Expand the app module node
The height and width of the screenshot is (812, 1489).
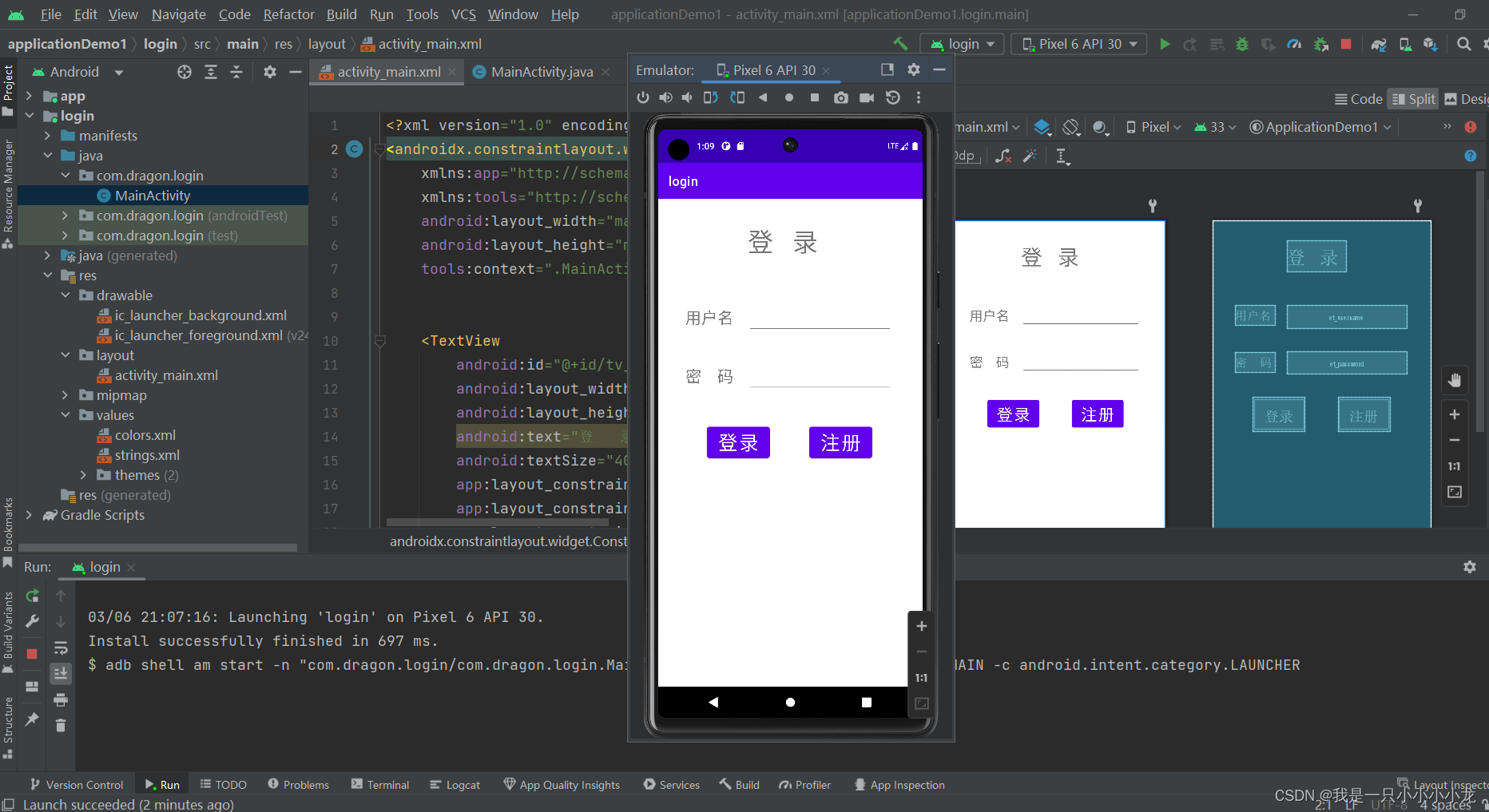pos(30,96)
